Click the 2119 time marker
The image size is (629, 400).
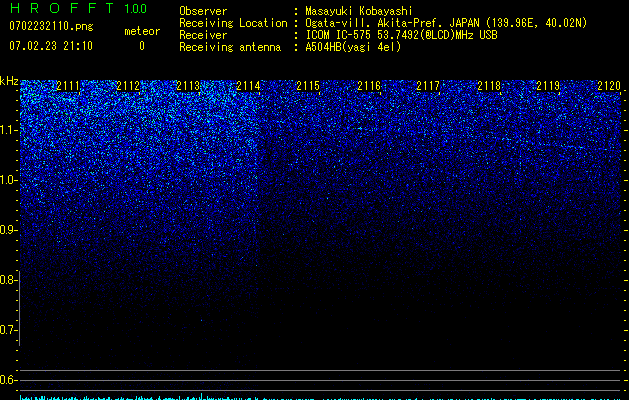(x=548, y=86)
